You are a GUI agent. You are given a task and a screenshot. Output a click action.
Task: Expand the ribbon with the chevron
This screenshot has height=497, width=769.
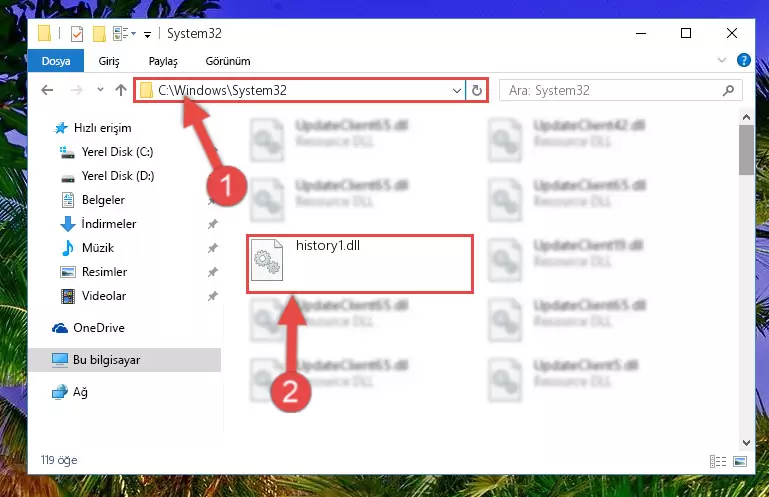(722, 60)
